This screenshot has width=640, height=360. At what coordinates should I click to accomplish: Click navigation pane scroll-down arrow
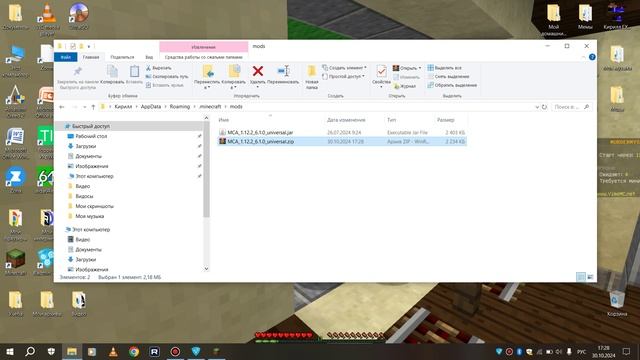[x=206, y=269]
